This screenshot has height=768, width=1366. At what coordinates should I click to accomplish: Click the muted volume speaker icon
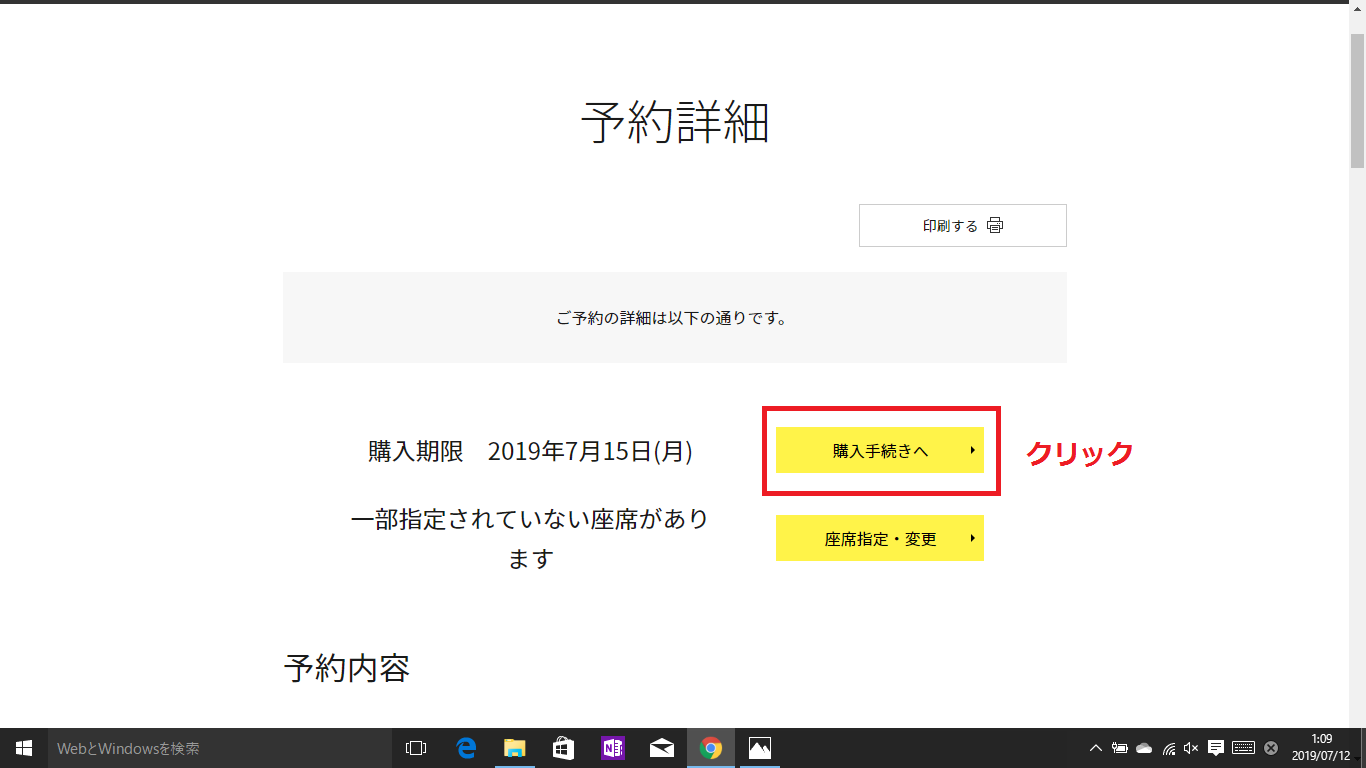[x=1191, y=748]
